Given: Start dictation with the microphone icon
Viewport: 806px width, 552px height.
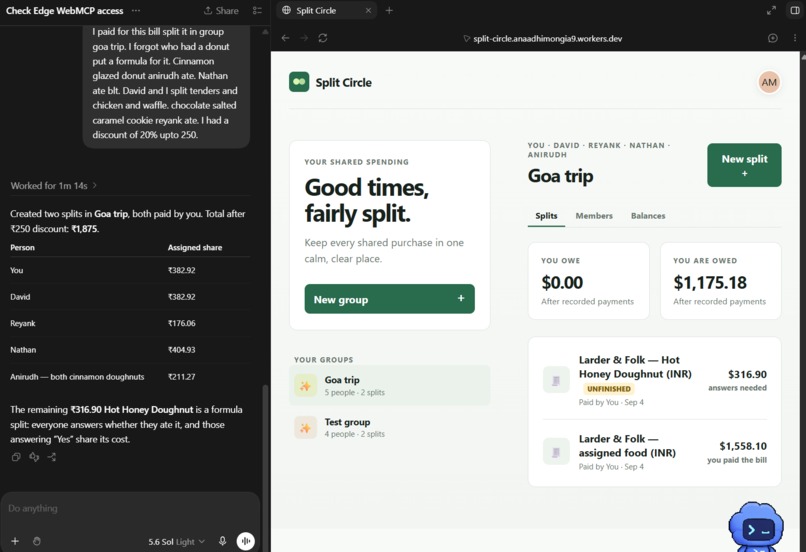Looking at the screenshot, I should pyautogui.click(x=222, y=541).
